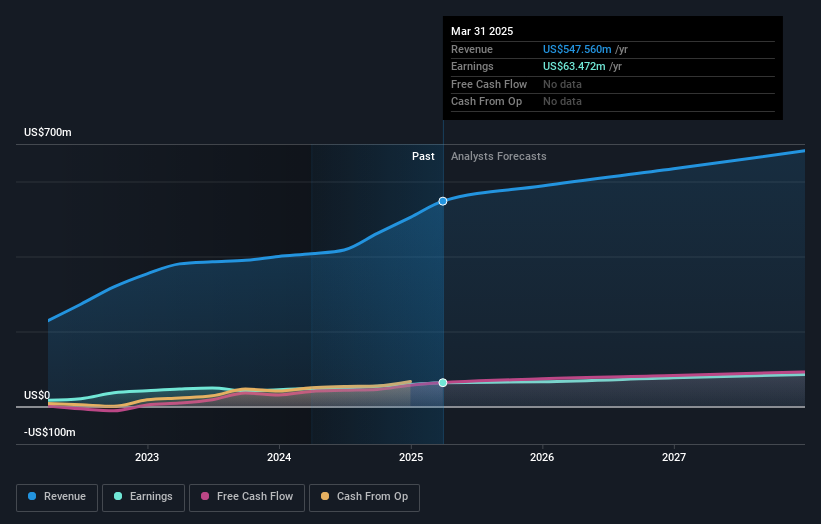821x524 pixels.
Task: Click the -US$100m axis label
Action: point(50,432)
